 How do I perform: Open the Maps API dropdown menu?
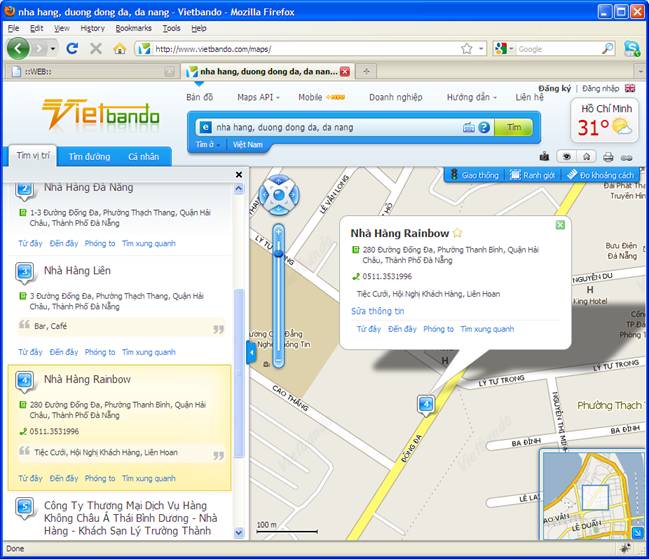258,97
